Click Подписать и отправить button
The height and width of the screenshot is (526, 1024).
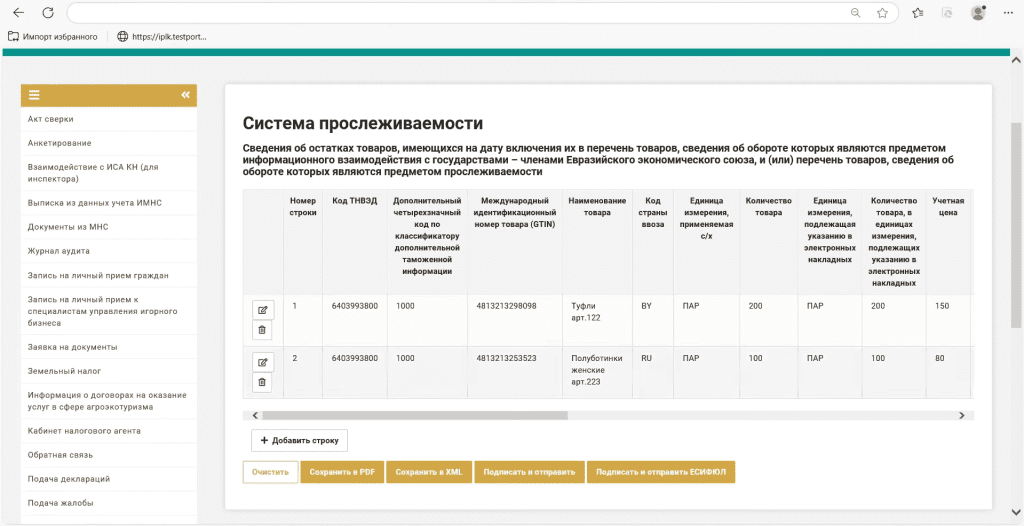[x=529, y=472]
